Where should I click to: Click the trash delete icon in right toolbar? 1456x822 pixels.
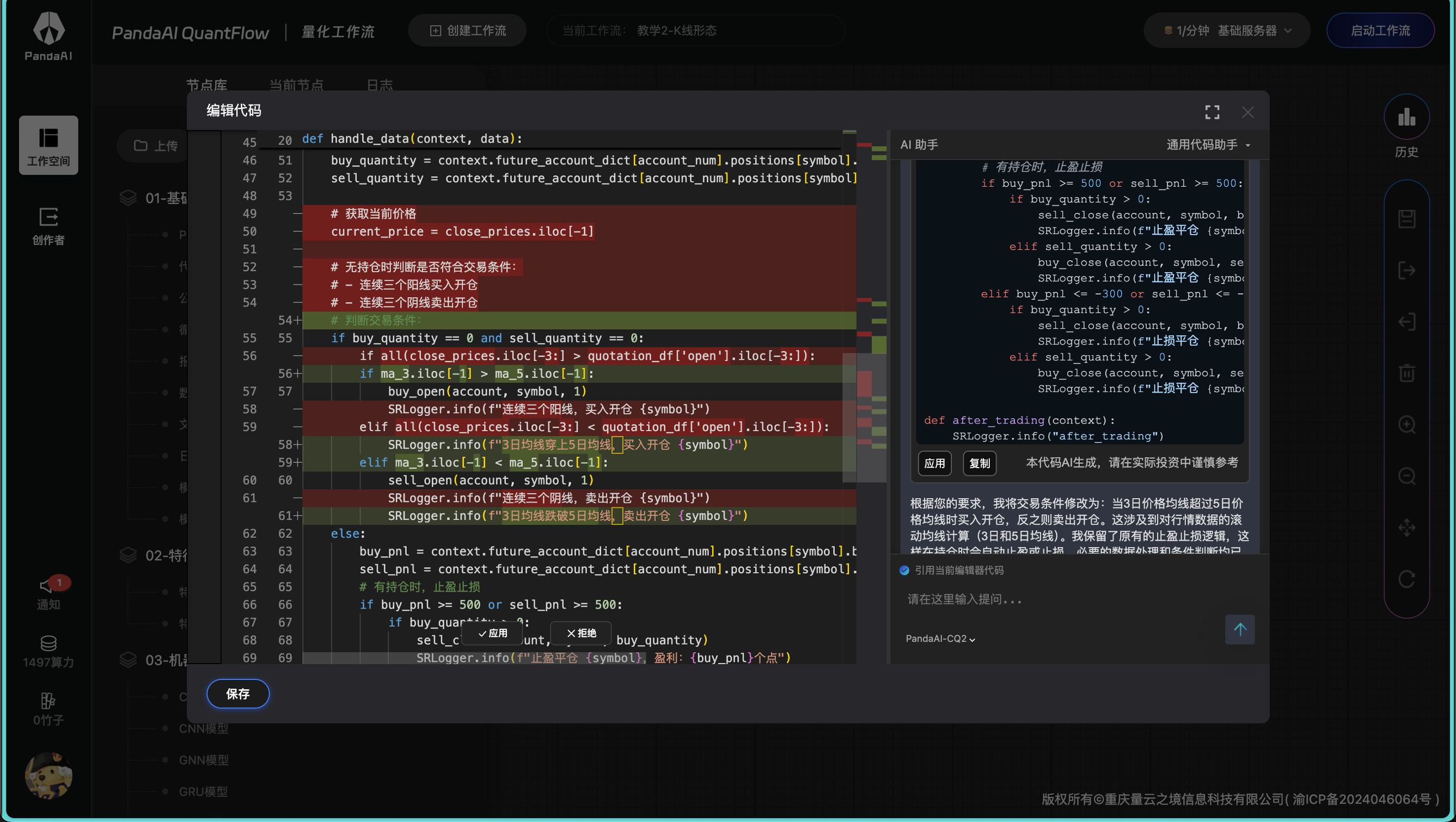1406,373
